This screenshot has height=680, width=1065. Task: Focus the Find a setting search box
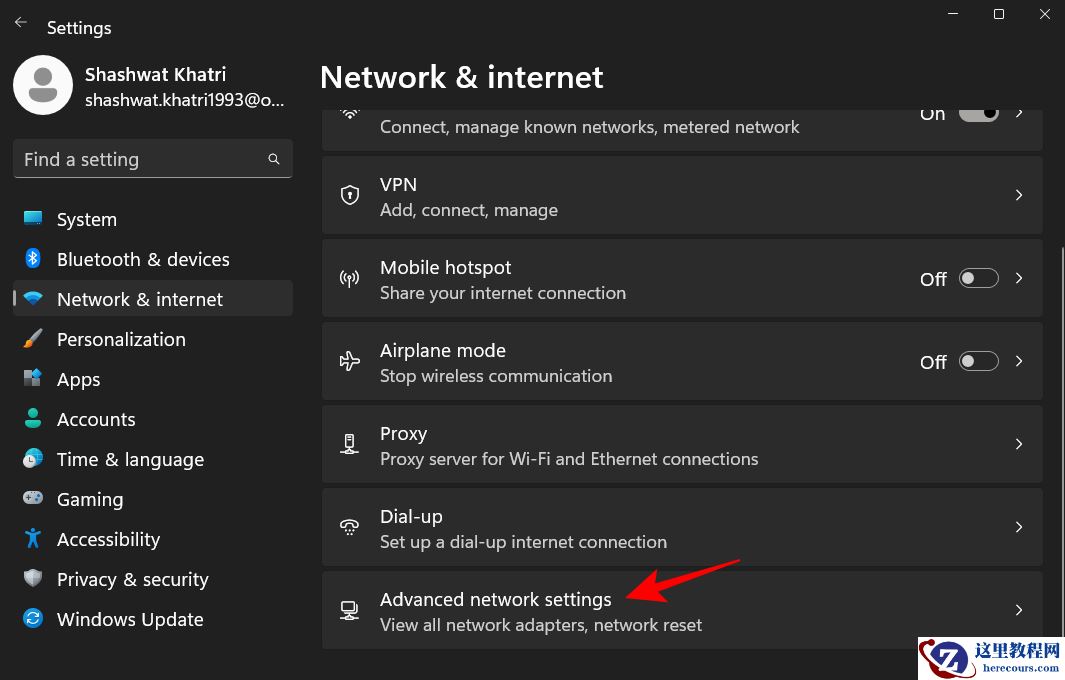140,159
